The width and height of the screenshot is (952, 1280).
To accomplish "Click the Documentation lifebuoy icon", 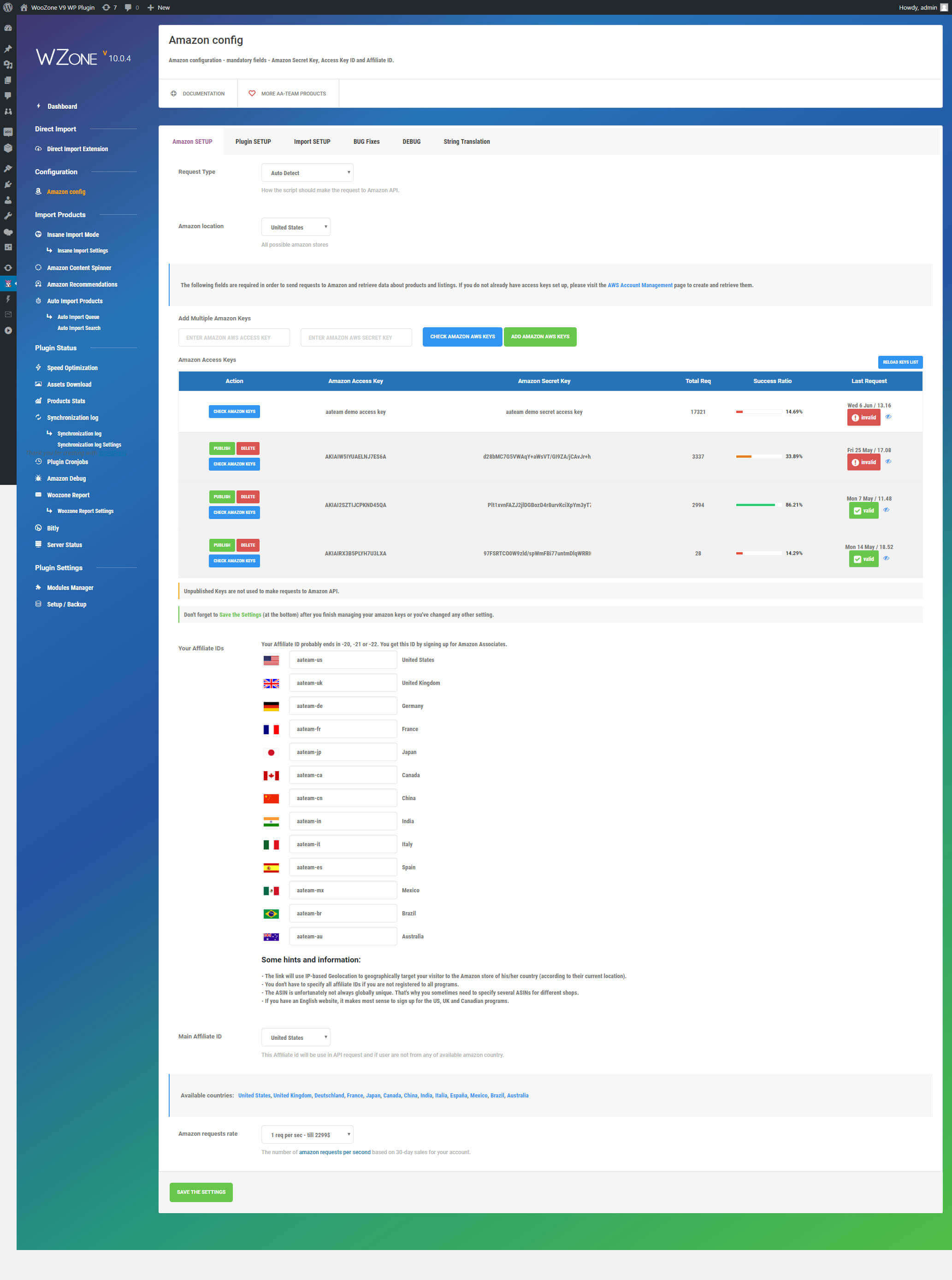I will (173, 93).
